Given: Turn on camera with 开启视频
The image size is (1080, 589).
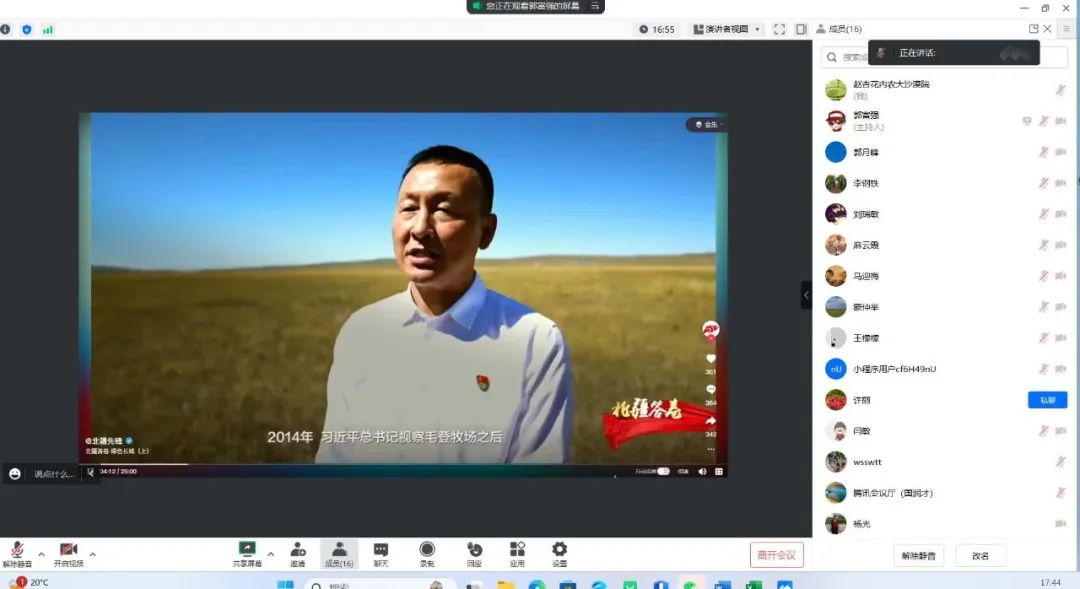Looking at the screenshot, I should pos(68,553).
